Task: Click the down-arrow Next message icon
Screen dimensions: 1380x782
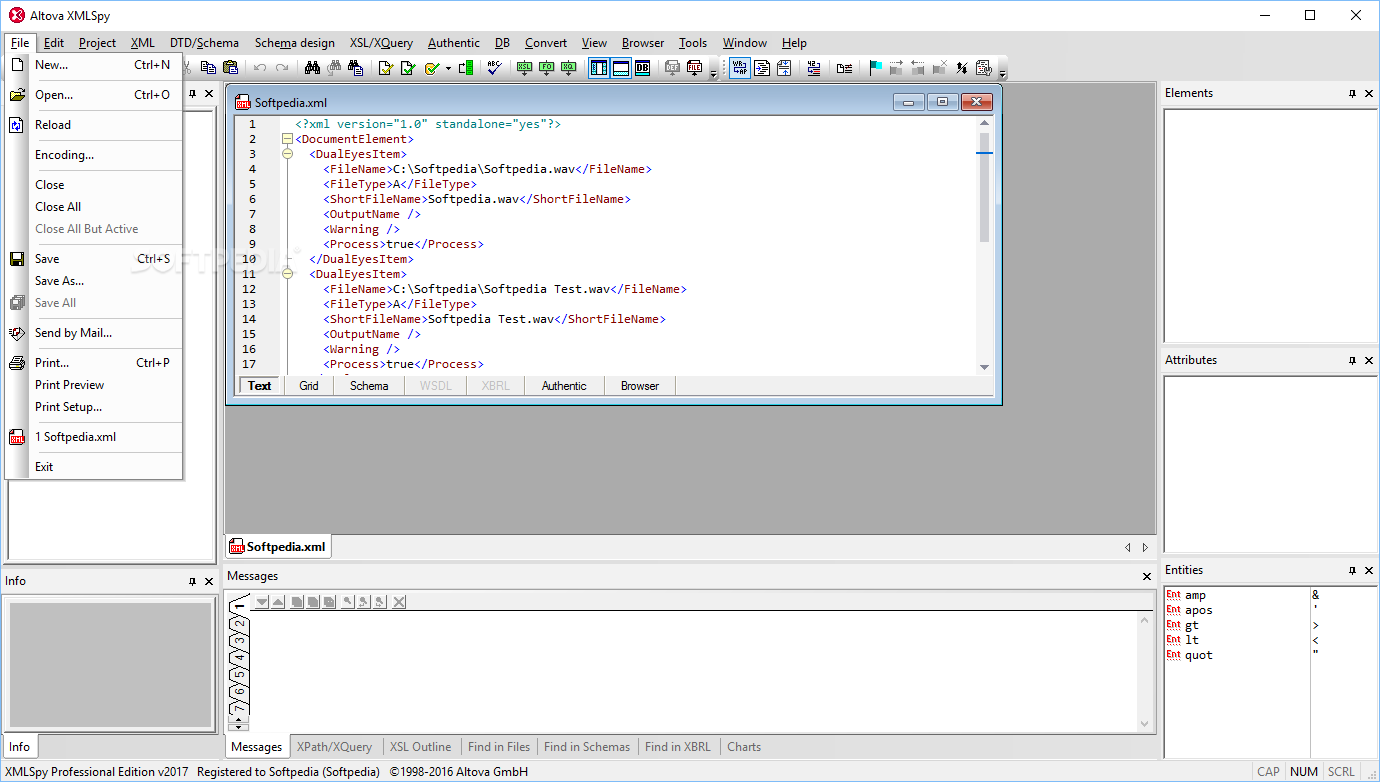Action: [261, 601]
